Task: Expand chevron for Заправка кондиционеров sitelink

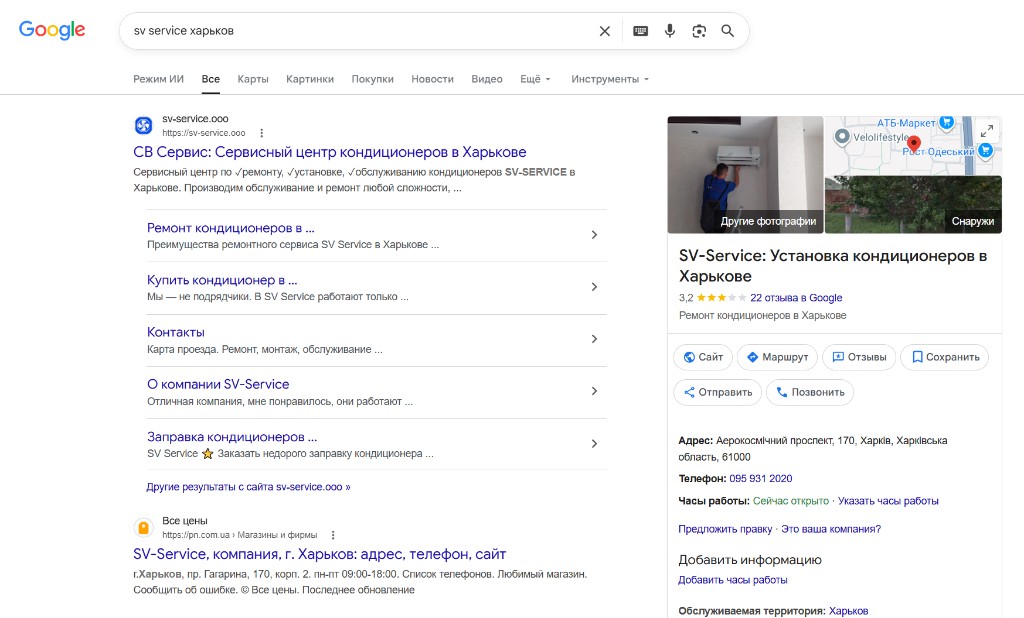Action: (594, 444)
